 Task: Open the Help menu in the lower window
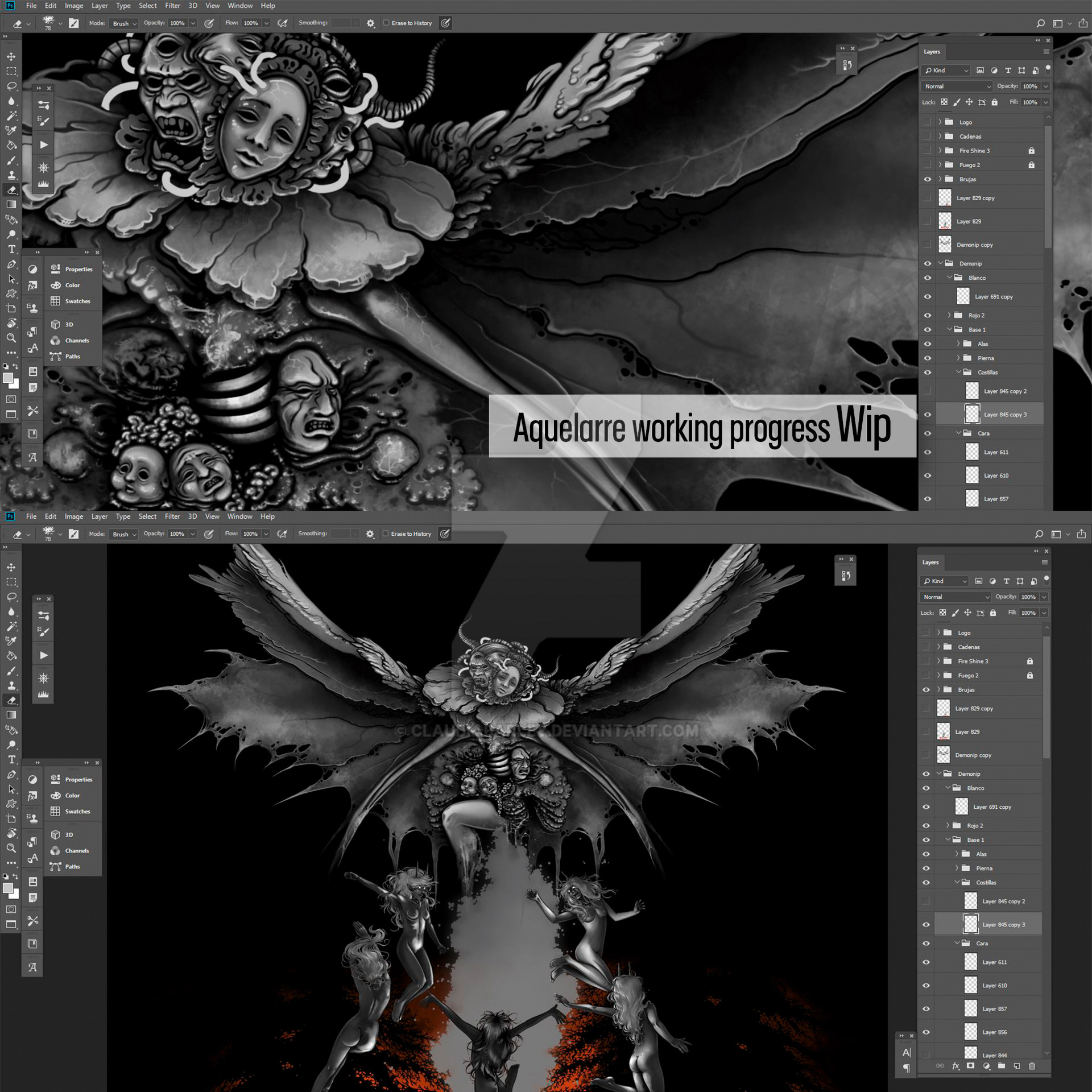tap(267, 516)
